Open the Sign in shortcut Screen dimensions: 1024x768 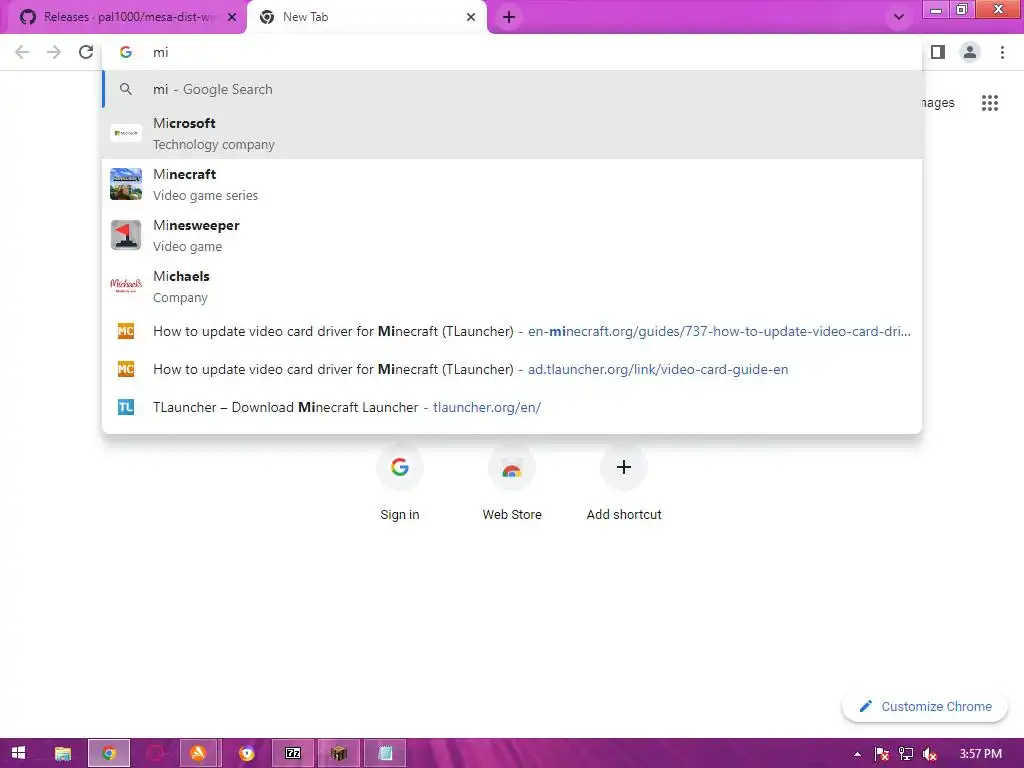tap(400, 482)
